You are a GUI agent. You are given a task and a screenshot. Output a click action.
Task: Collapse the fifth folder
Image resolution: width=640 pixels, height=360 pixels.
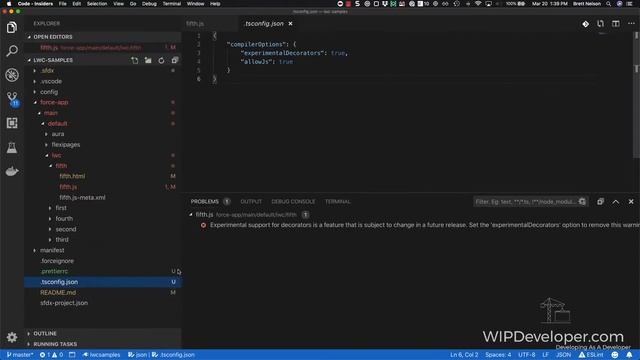(x=61, y=166)
